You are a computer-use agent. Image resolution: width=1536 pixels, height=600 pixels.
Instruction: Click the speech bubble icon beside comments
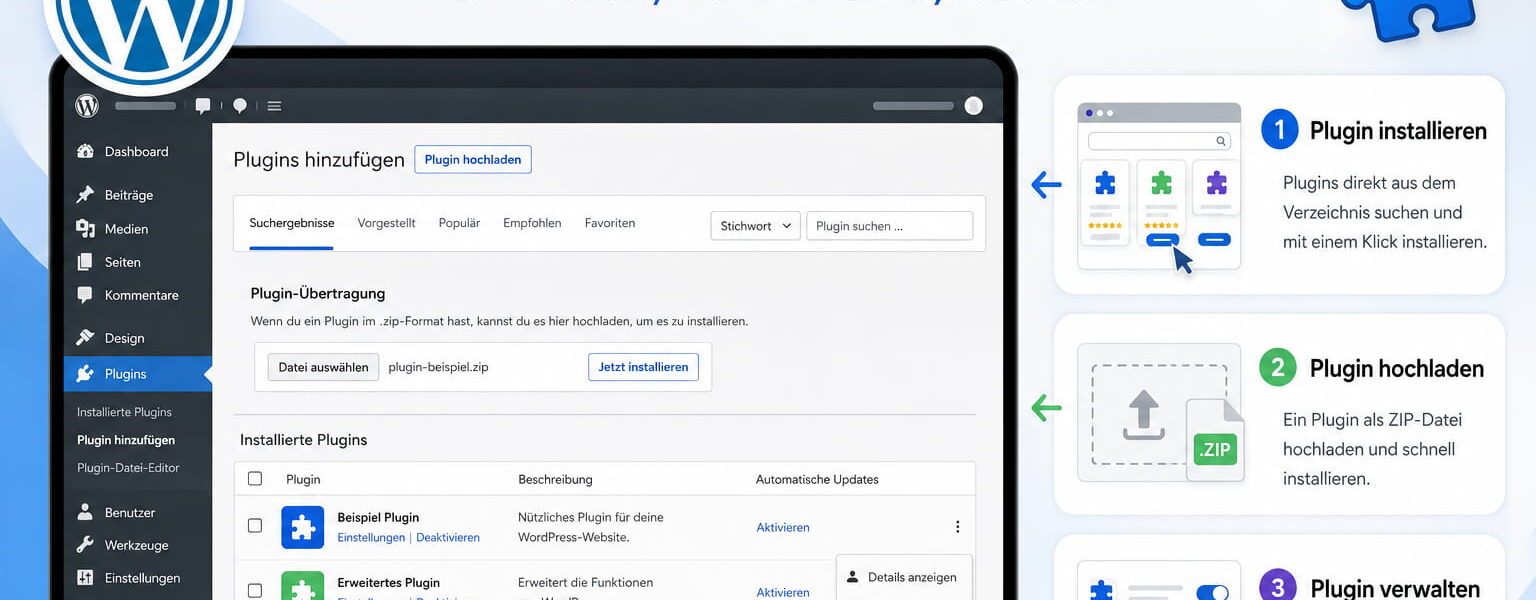click(240, 106)
